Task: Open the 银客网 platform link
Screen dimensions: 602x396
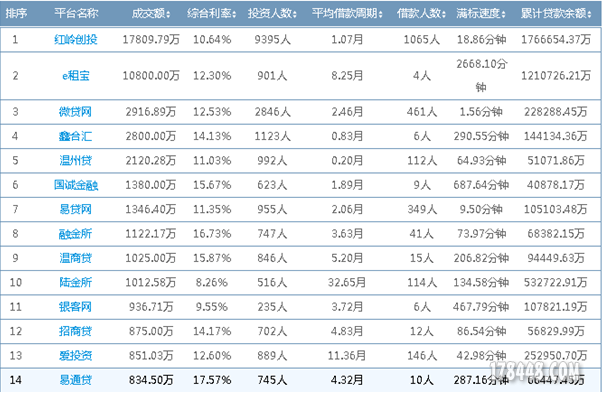Action: [75, 307]
